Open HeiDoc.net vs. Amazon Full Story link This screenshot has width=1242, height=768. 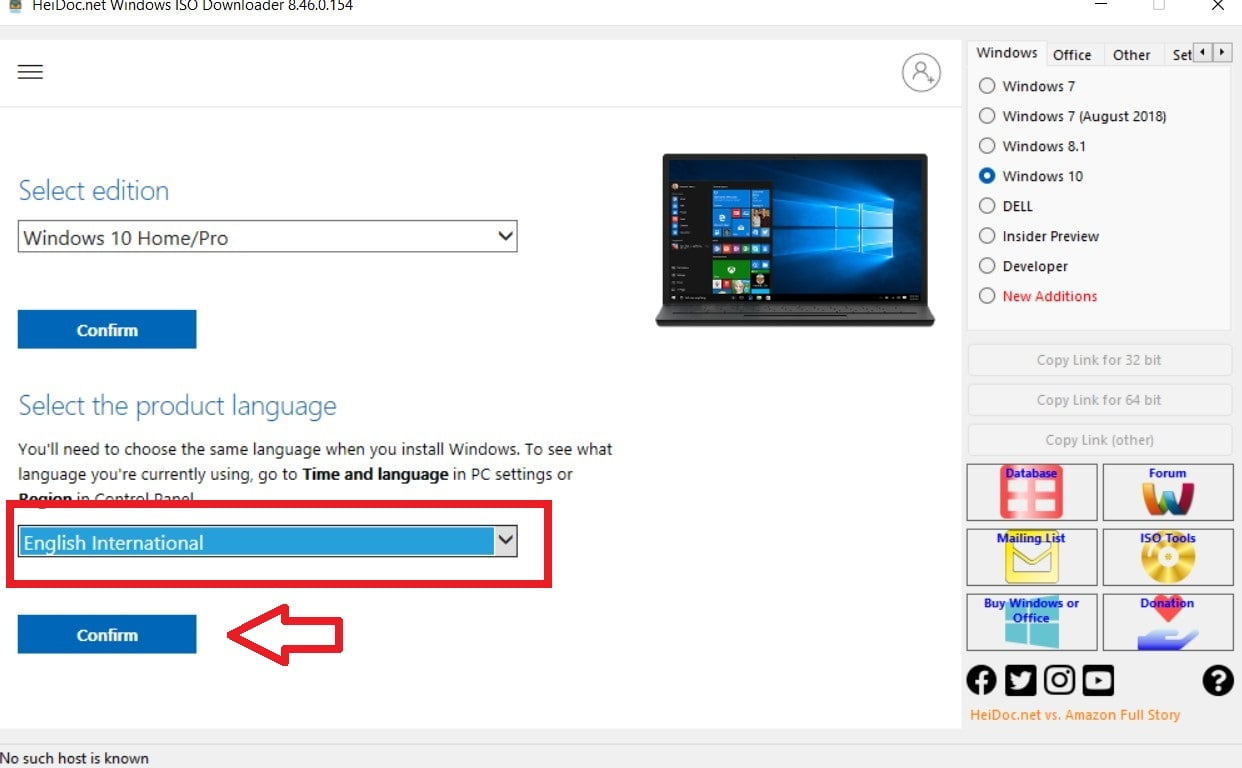pyautogui.click(x=1075, y=715)
